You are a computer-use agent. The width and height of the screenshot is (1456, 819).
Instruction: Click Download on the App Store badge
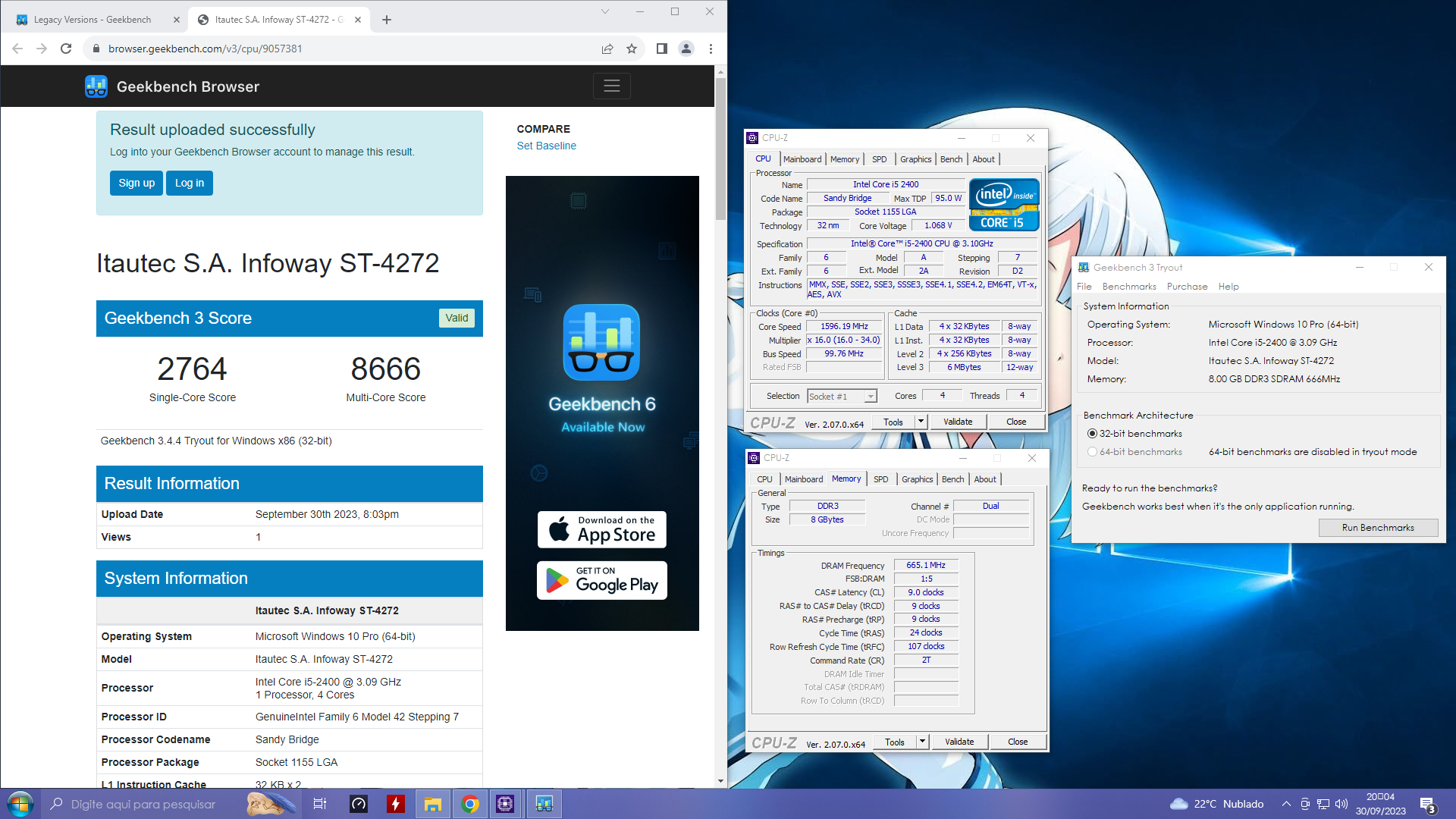[x=602, y=529]
